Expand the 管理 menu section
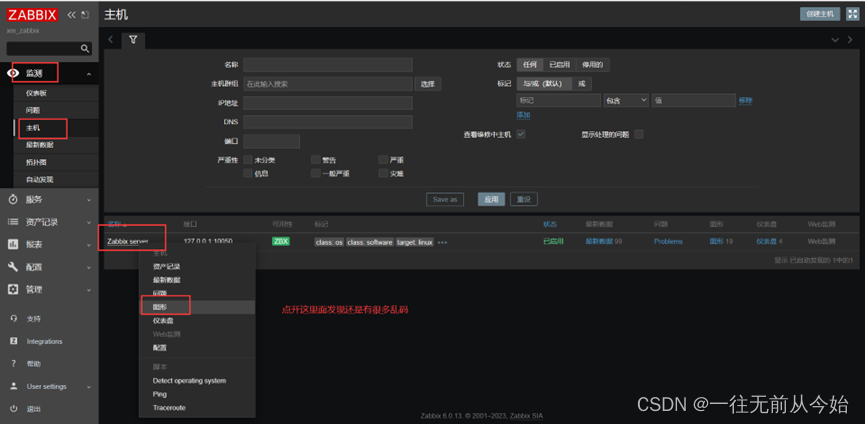The width and height of the screenshot is (865, 424). (89, 290)
